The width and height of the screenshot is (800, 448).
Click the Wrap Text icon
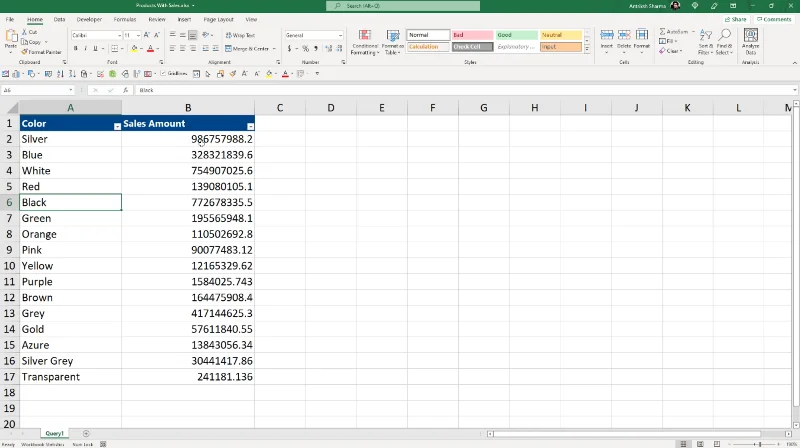(228, 35)
